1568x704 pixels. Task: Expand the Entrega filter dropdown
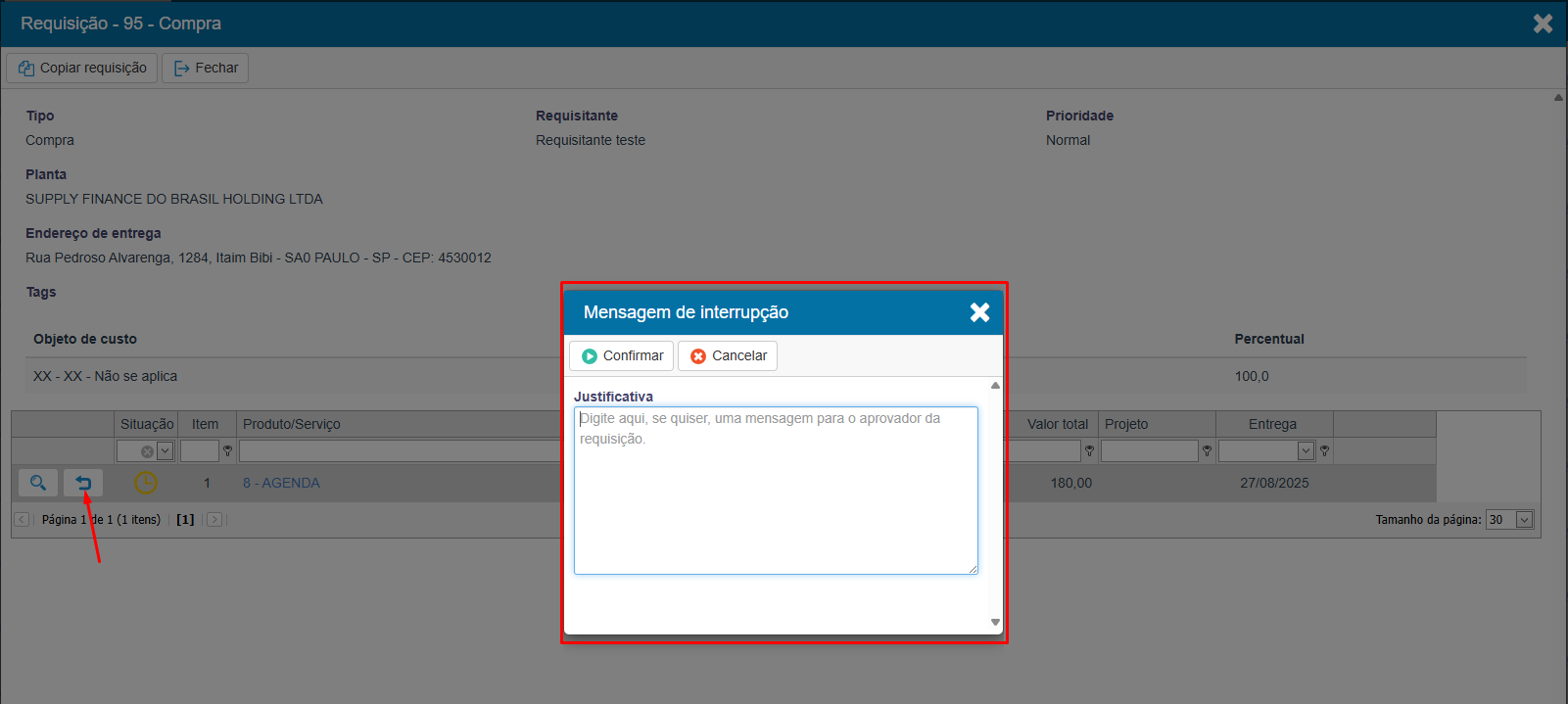(x=1306, y=451)
